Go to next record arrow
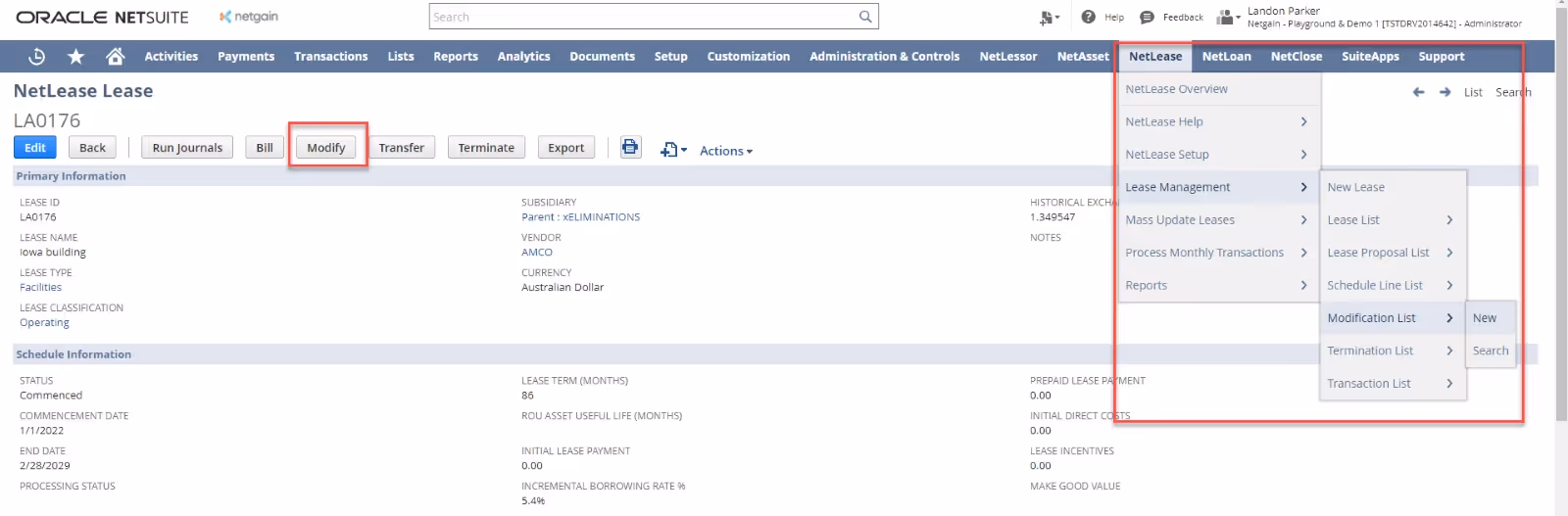1568x516 pixels. [x=1445, y=92]
